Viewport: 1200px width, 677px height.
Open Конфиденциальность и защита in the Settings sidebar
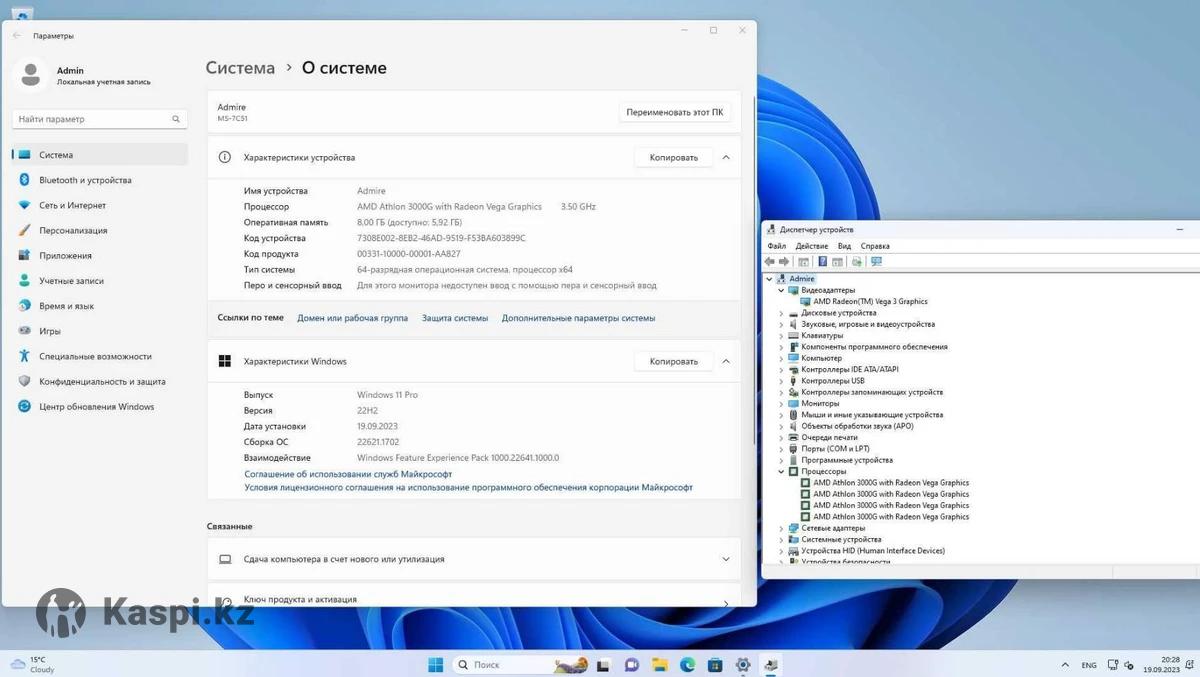click(x=100, y=381)
